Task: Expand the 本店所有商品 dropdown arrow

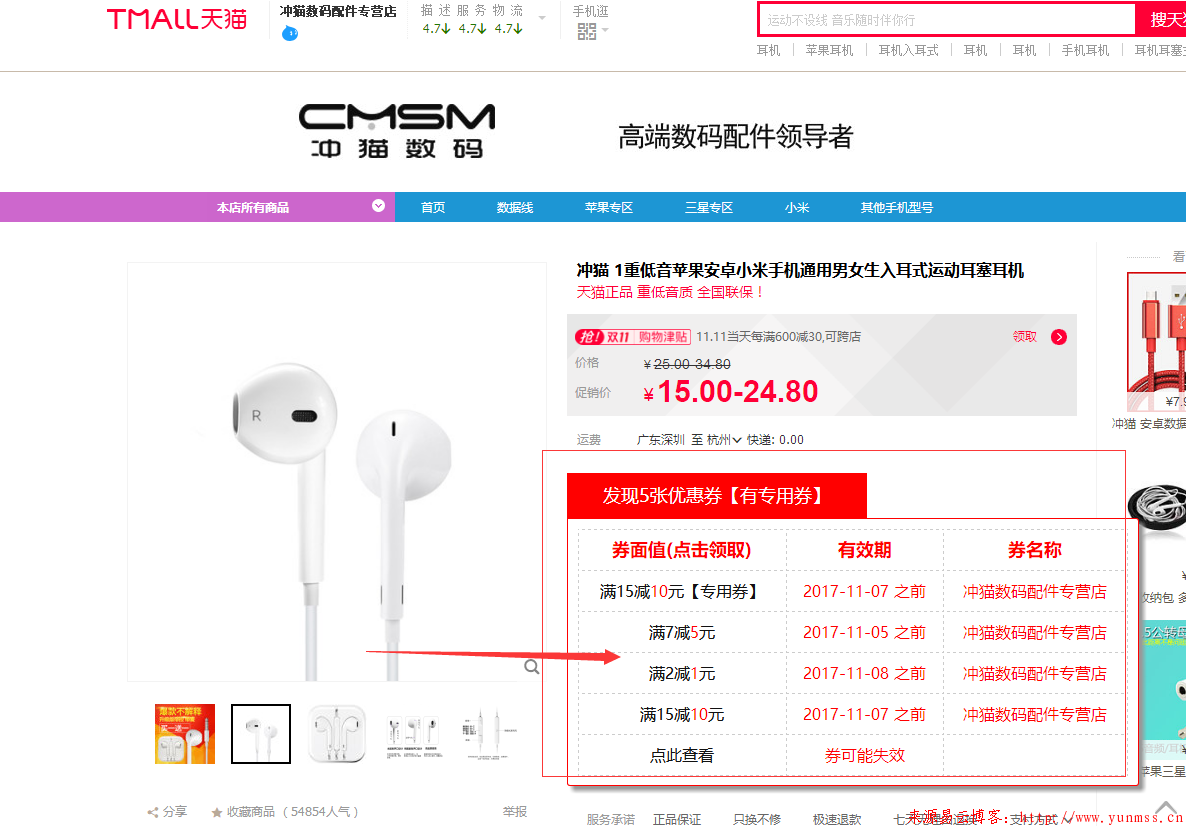Action: pos(378,206)
